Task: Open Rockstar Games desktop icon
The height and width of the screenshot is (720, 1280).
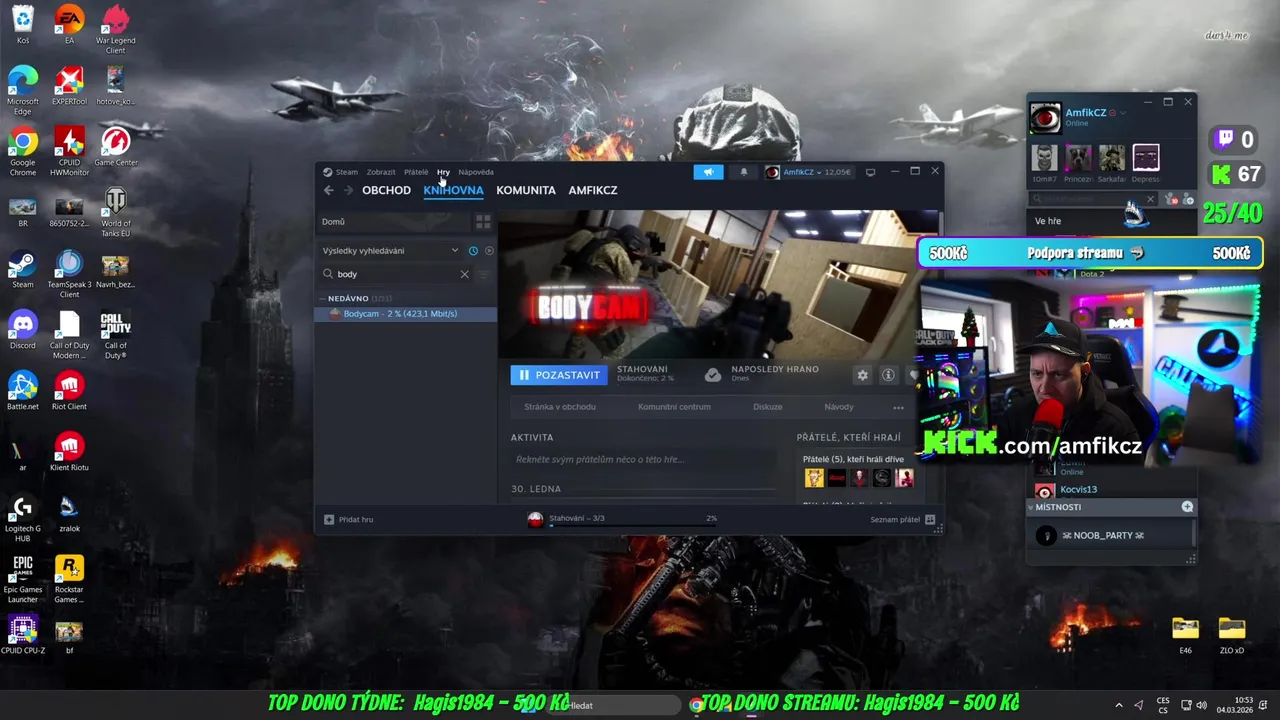Action: click(x=69, y=580)
